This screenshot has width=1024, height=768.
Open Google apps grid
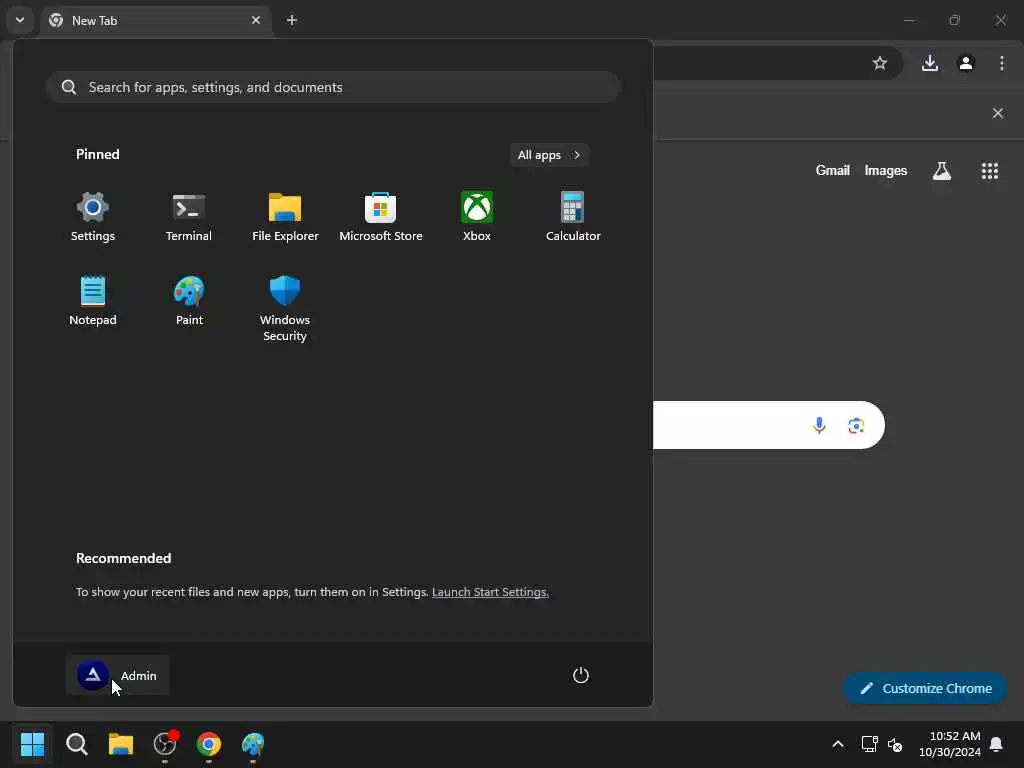[x=989, y=171]
